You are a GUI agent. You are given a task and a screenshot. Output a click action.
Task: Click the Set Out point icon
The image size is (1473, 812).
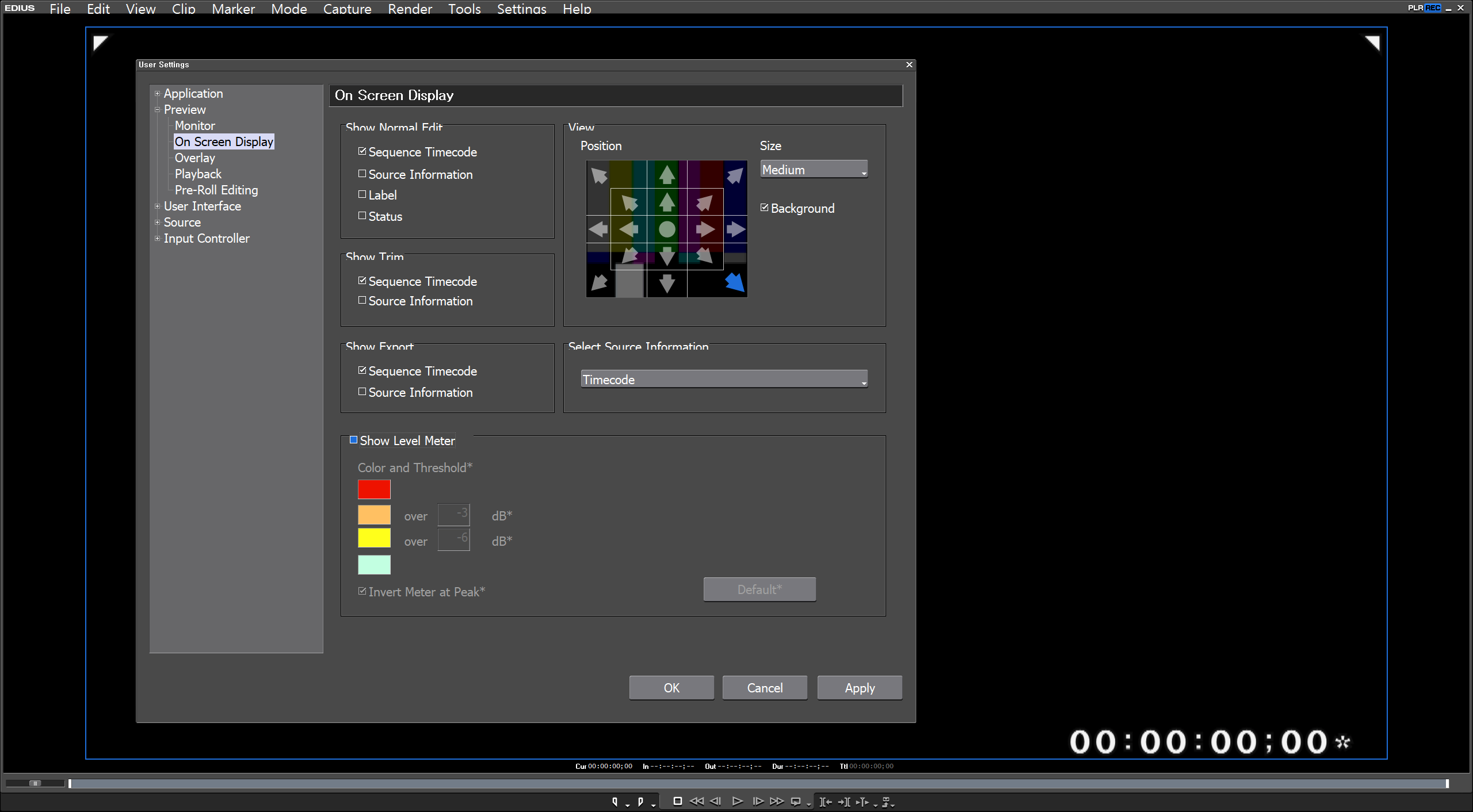[x=640, y=802]
